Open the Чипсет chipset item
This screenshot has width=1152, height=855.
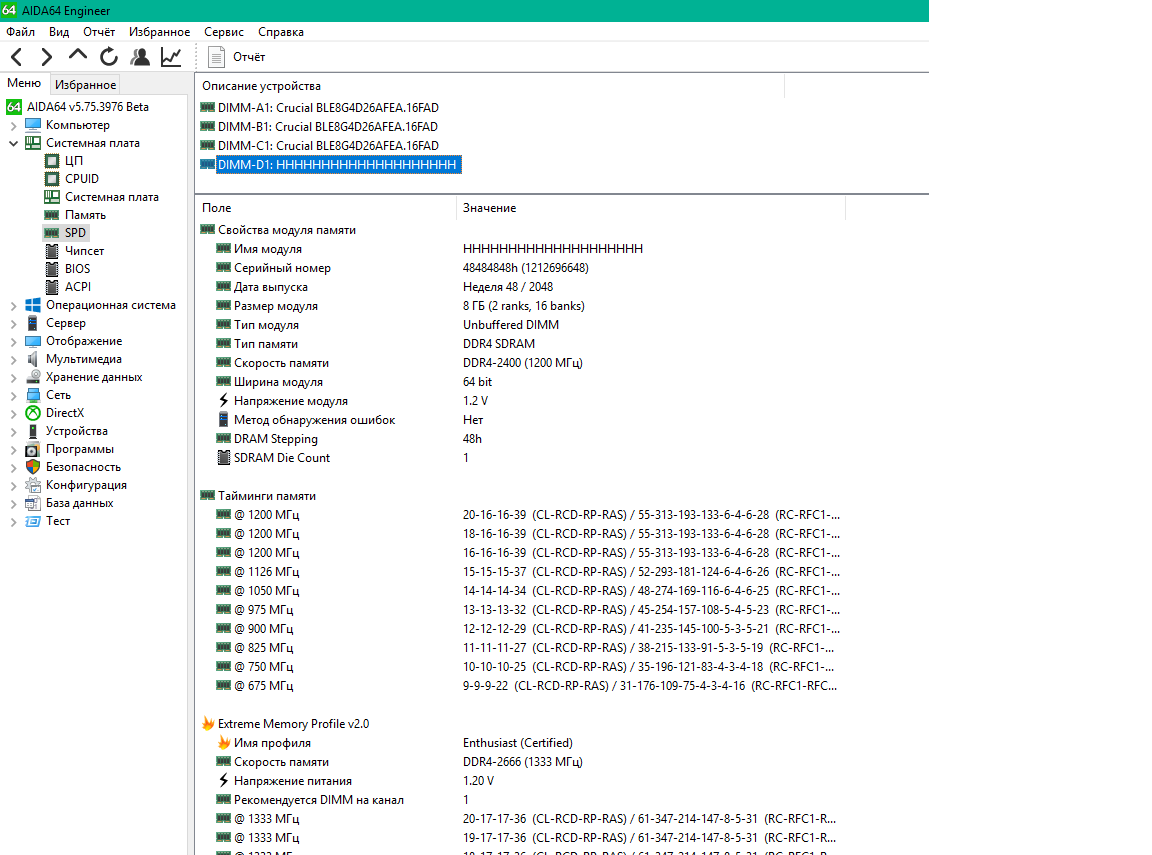(84, 250)
